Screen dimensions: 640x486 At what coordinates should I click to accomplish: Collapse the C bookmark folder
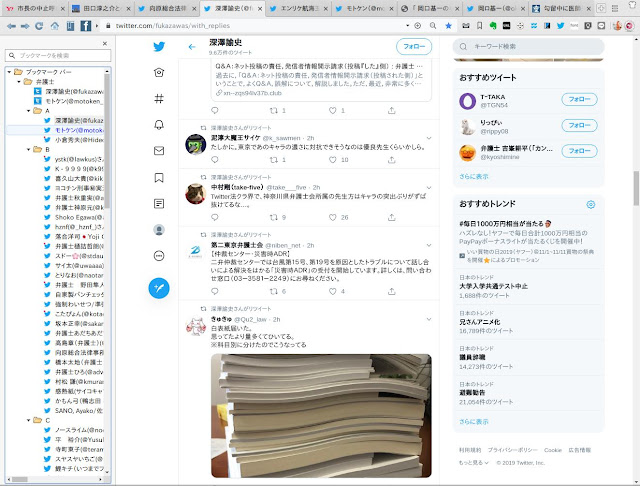(29, 420)
